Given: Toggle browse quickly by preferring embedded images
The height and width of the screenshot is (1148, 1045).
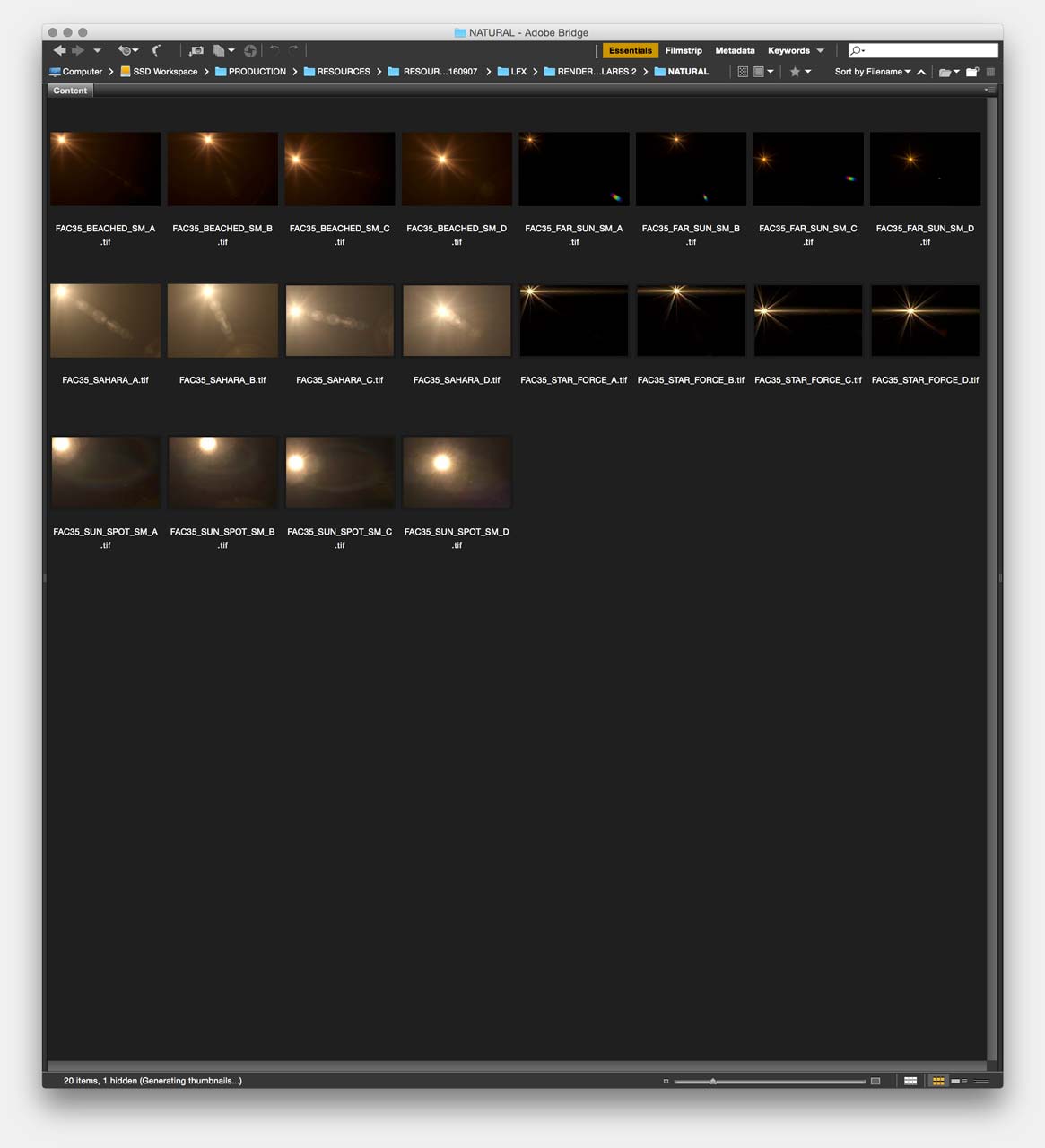Looking at the screenshot, I should [743, 72].
